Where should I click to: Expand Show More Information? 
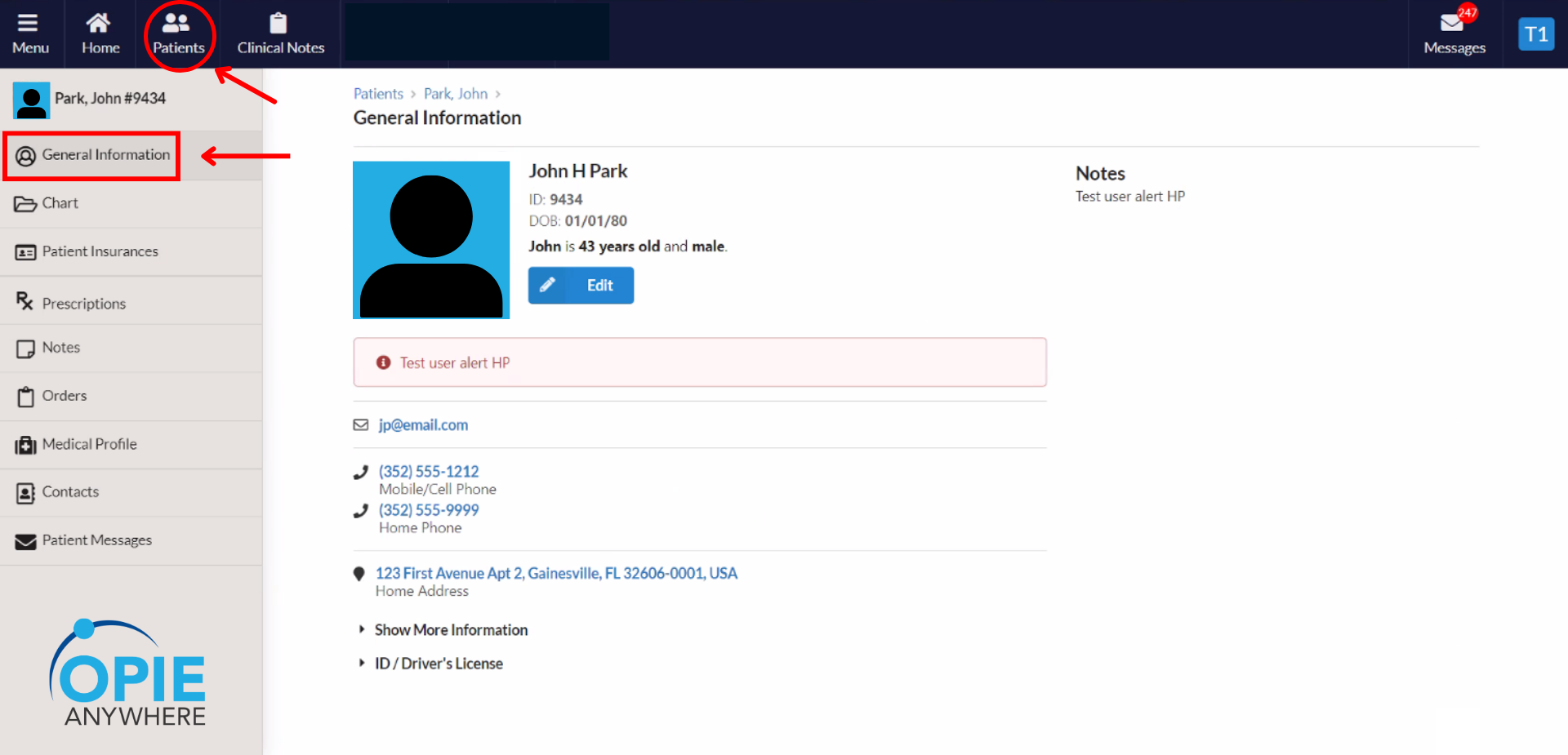tap(451, 629)
